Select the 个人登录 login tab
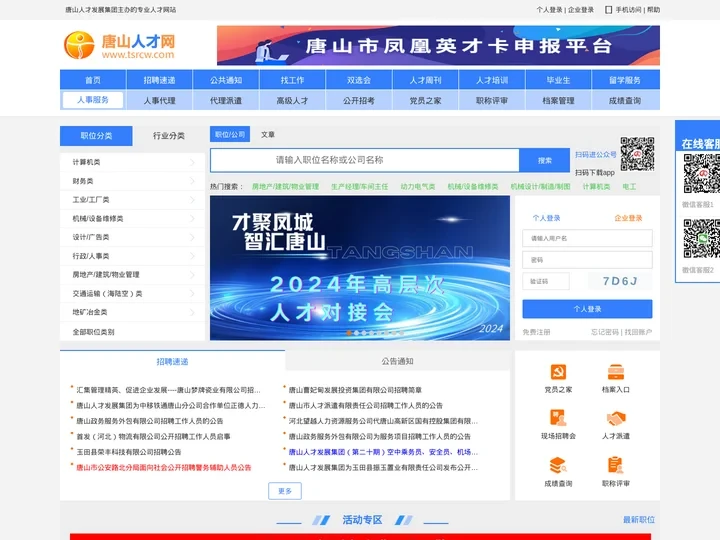Screen dimensions: 720x540 point(546,218)
